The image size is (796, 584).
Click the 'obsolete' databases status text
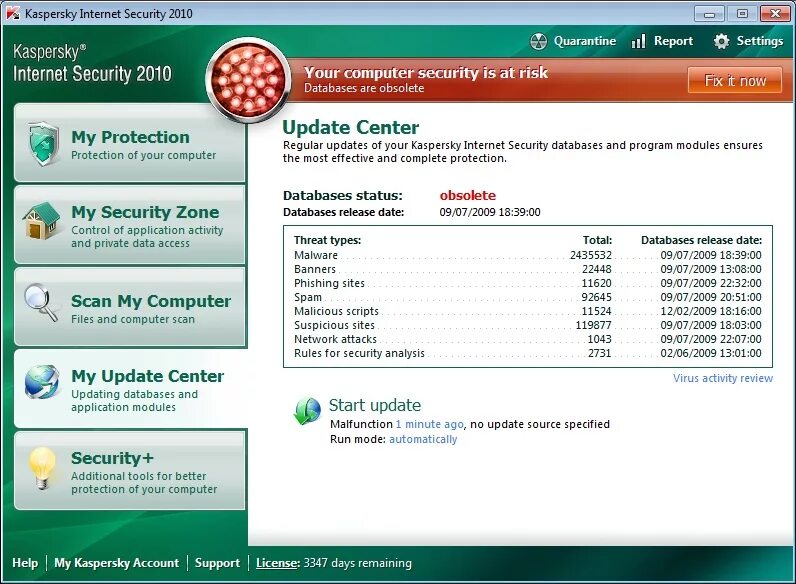click(468, 196)
